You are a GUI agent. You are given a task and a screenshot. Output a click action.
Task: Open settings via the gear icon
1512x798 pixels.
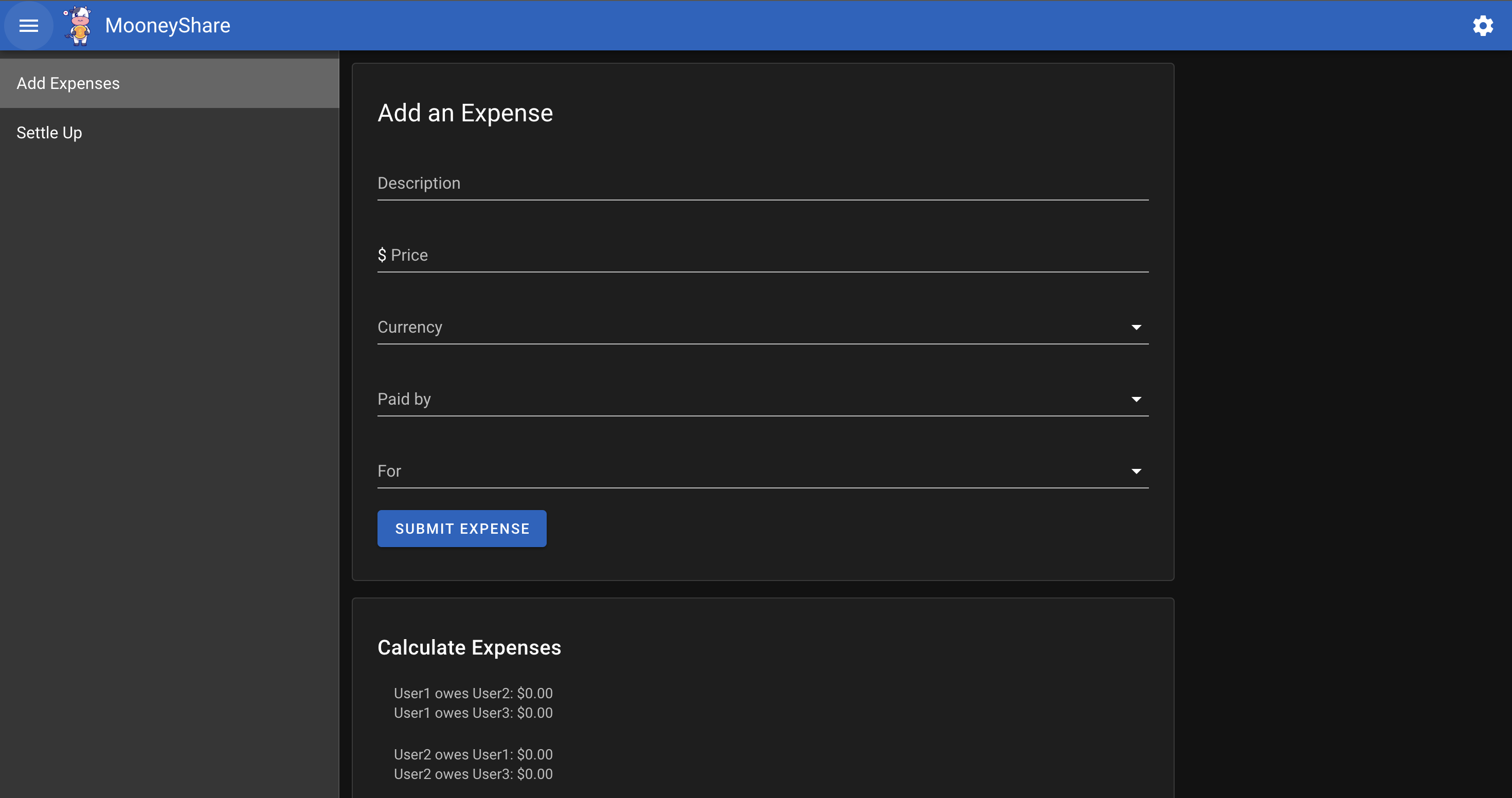coord(1483,26)
